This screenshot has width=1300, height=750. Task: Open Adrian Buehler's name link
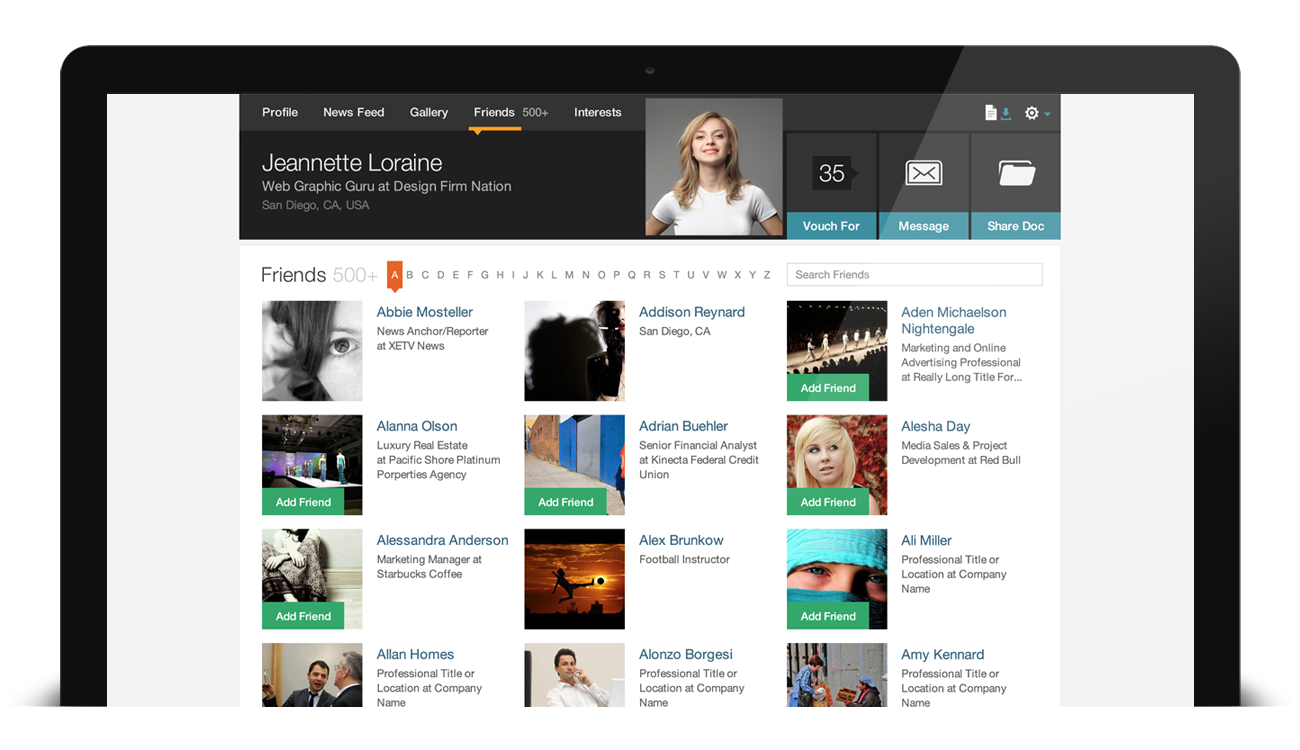pyautogui.click(x=684, y=426)
